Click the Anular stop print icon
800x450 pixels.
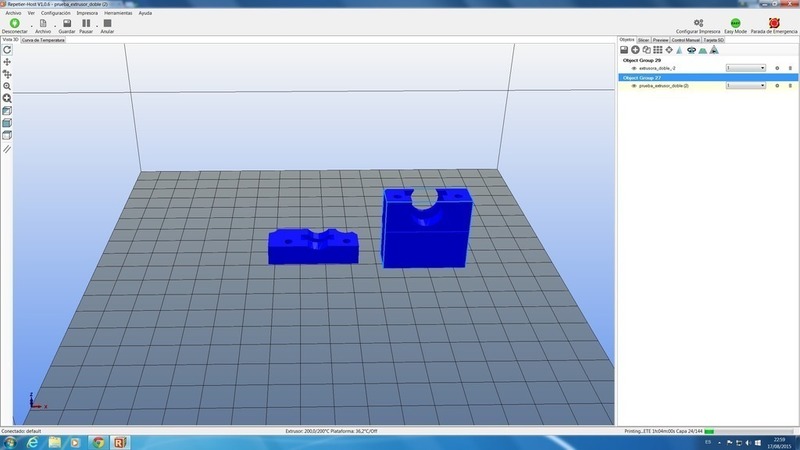click(107, 25)
